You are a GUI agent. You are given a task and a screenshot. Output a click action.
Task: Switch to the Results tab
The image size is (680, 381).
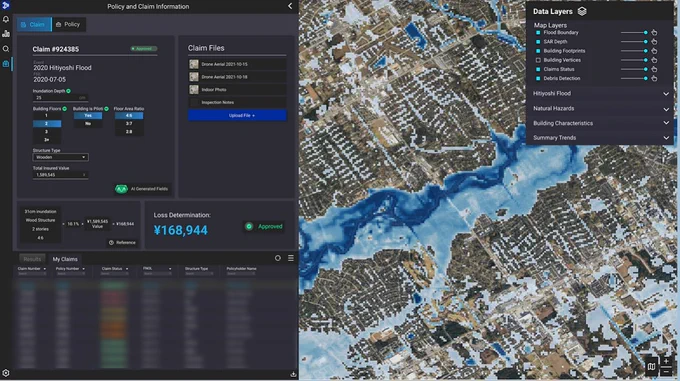click(32, 259)
